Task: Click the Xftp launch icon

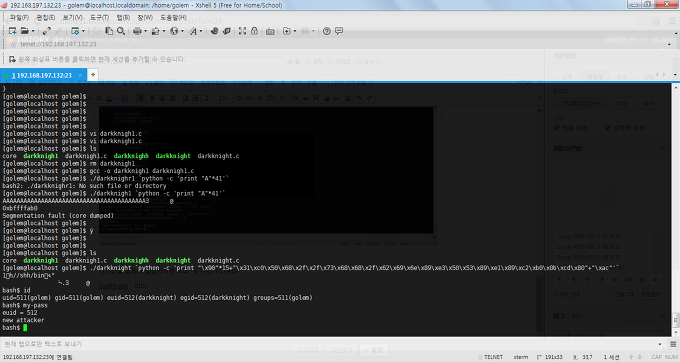Action: coord(214,31)
